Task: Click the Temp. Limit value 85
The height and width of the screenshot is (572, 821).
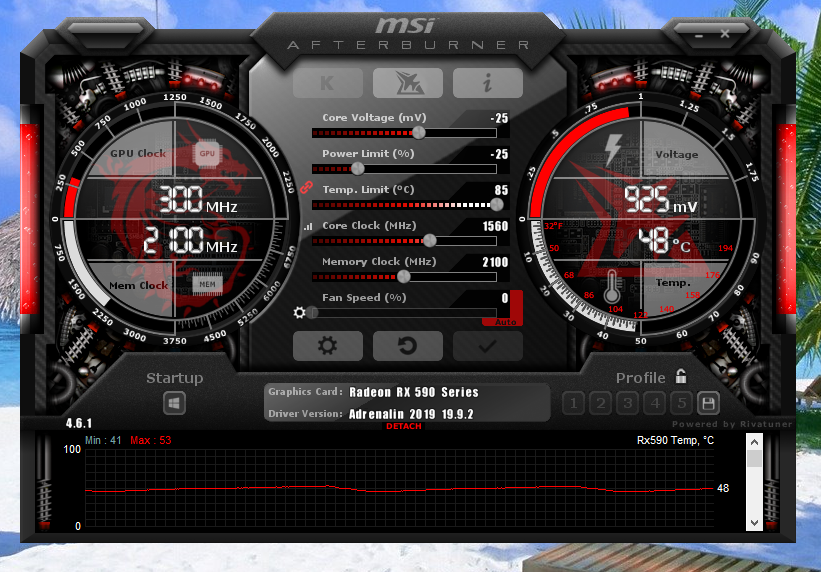Action: point(501,190)
